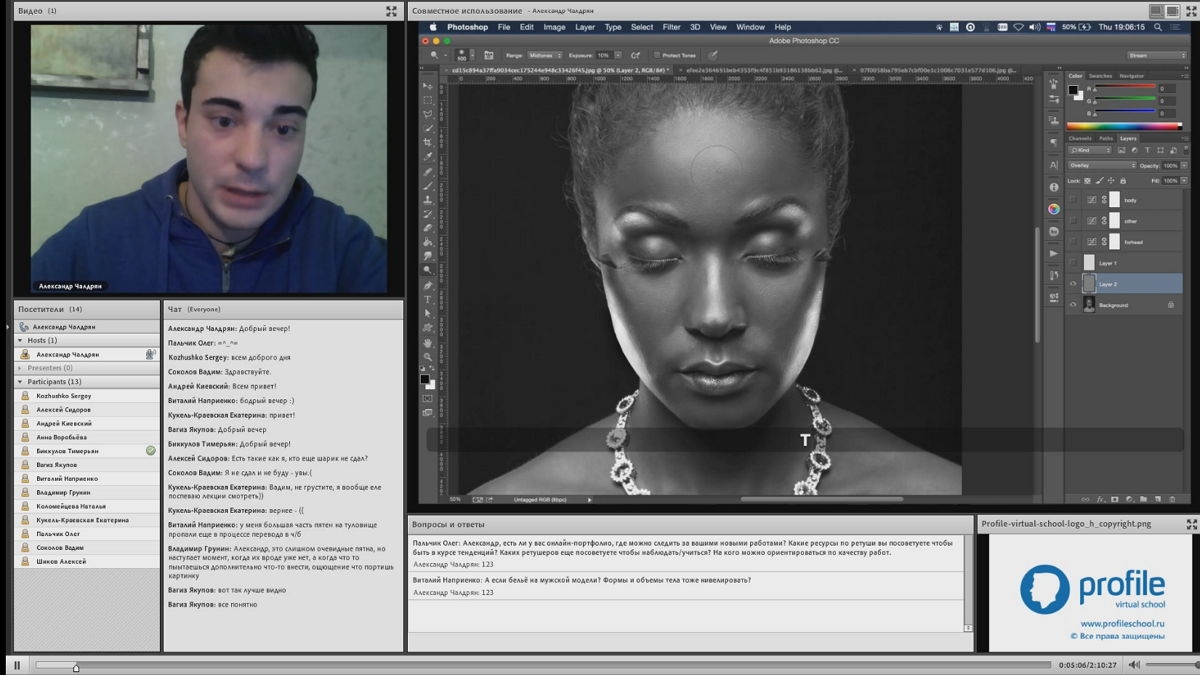Toggle the layer filter on/off switch
The image size is (1200, 675).
point(1186,150)
